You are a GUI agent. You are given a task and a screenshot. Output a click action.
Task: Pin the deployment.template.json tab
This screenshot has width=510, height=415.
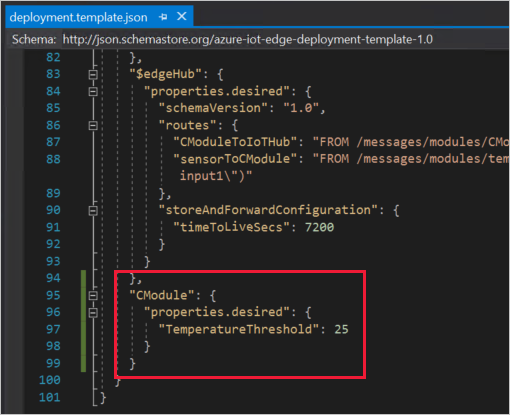tap(163, 17)
